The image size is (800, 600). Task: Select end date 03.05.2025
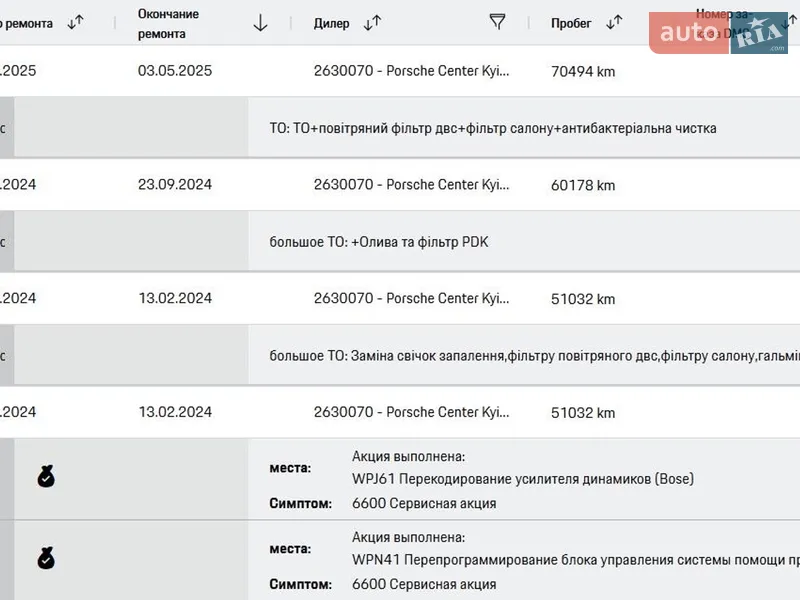tap(175, 70)
